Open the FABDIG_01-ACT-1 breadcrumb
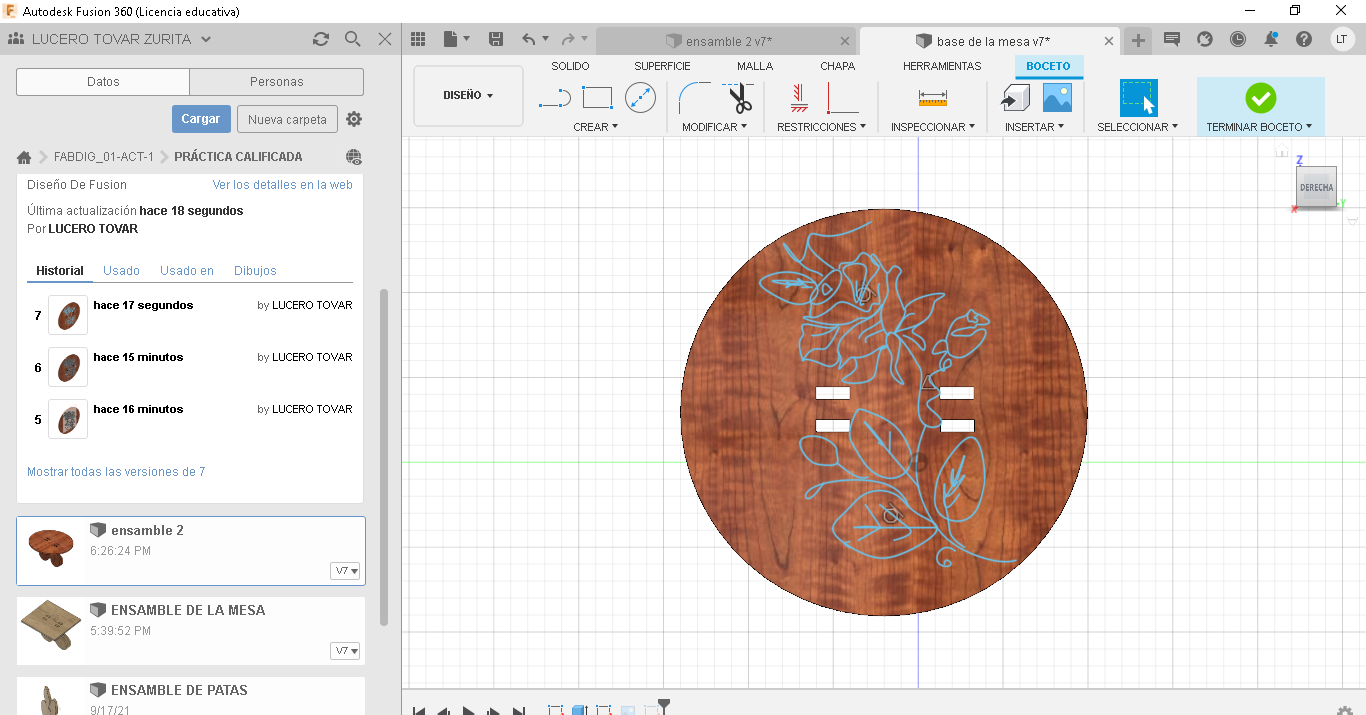 point(104,157)
